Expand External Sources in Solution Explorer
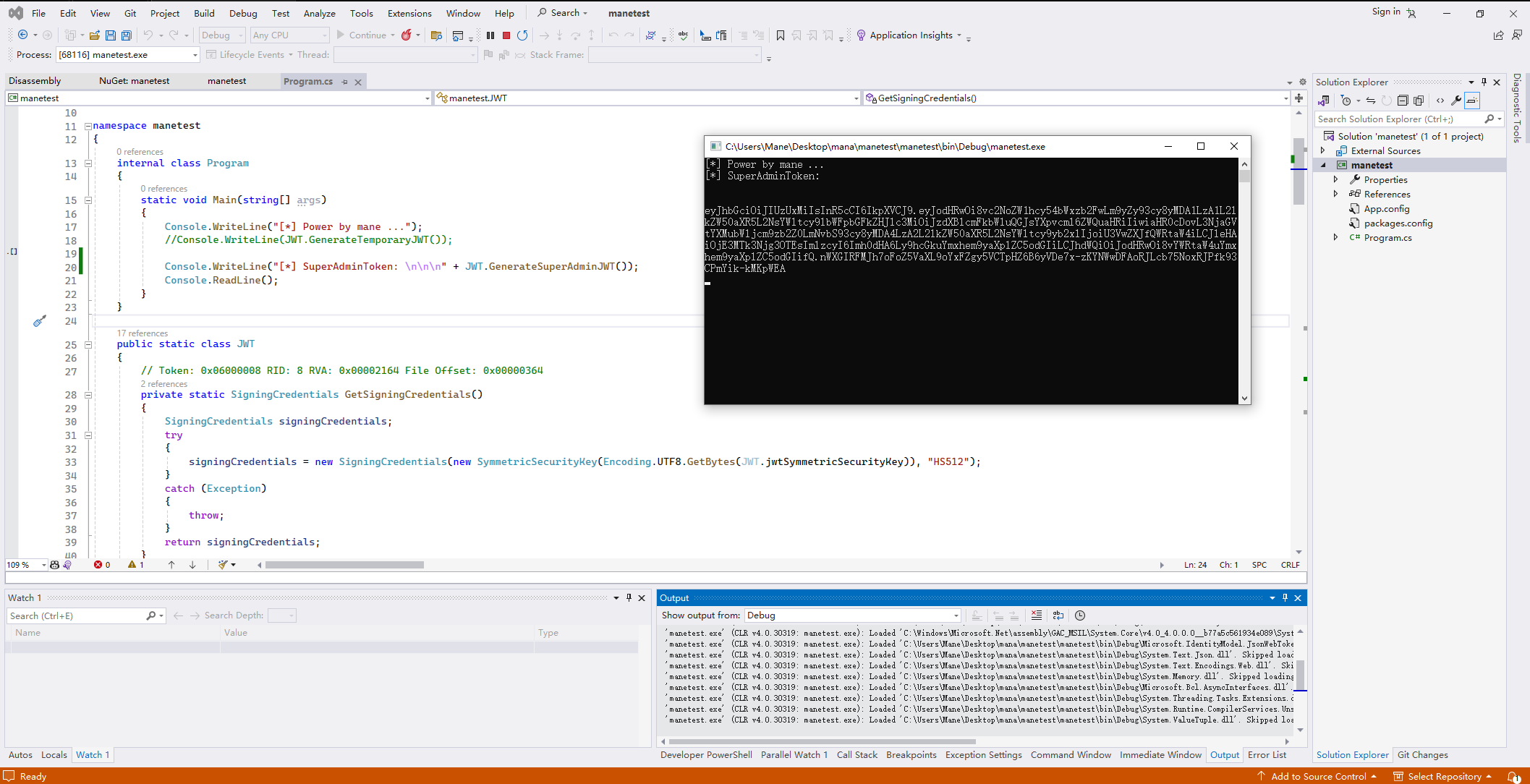Screen dimensions: 1530x784 (1323, 150)
